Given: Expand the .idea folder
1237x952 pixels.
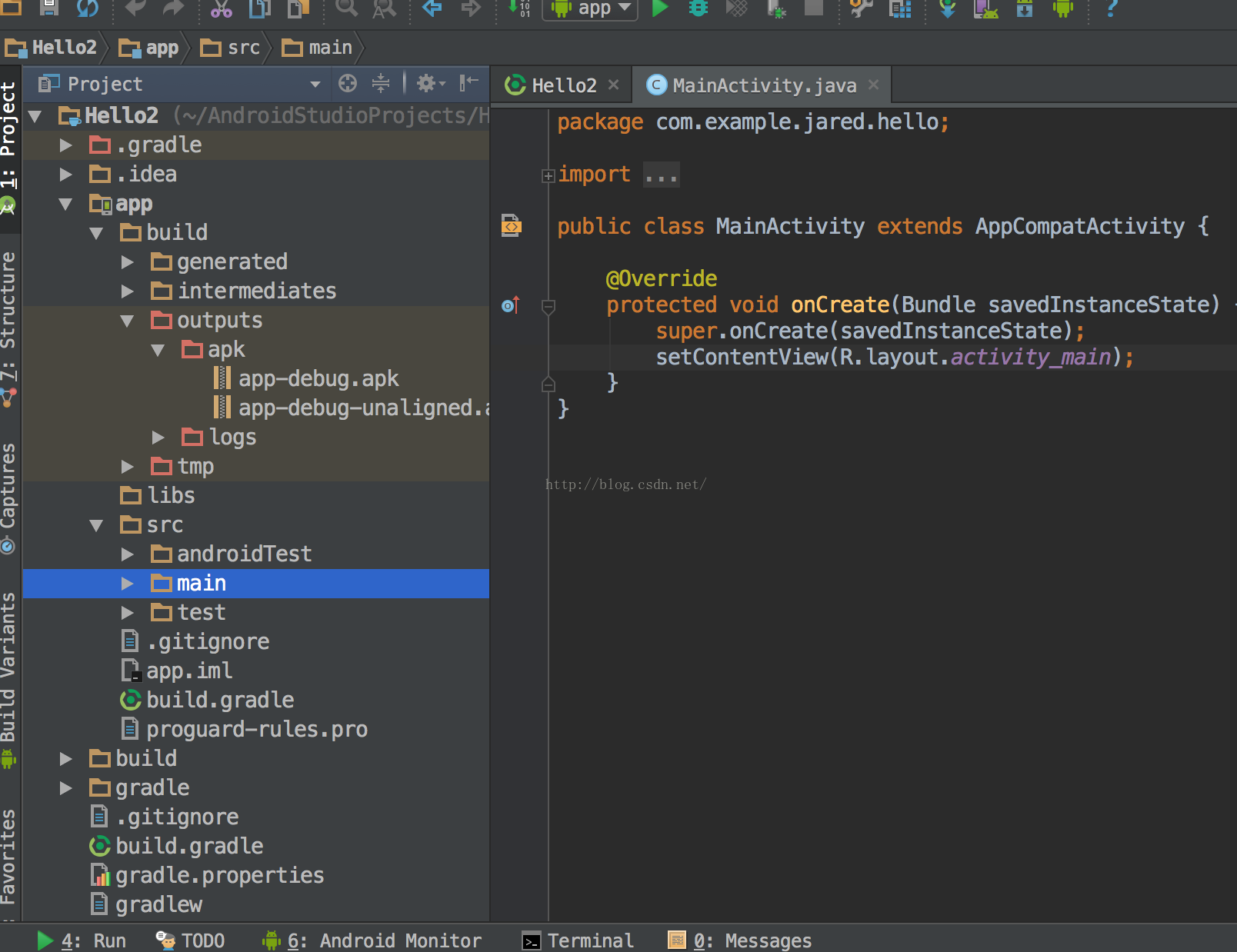Looking at the screenshot, I should pos(66,175).
